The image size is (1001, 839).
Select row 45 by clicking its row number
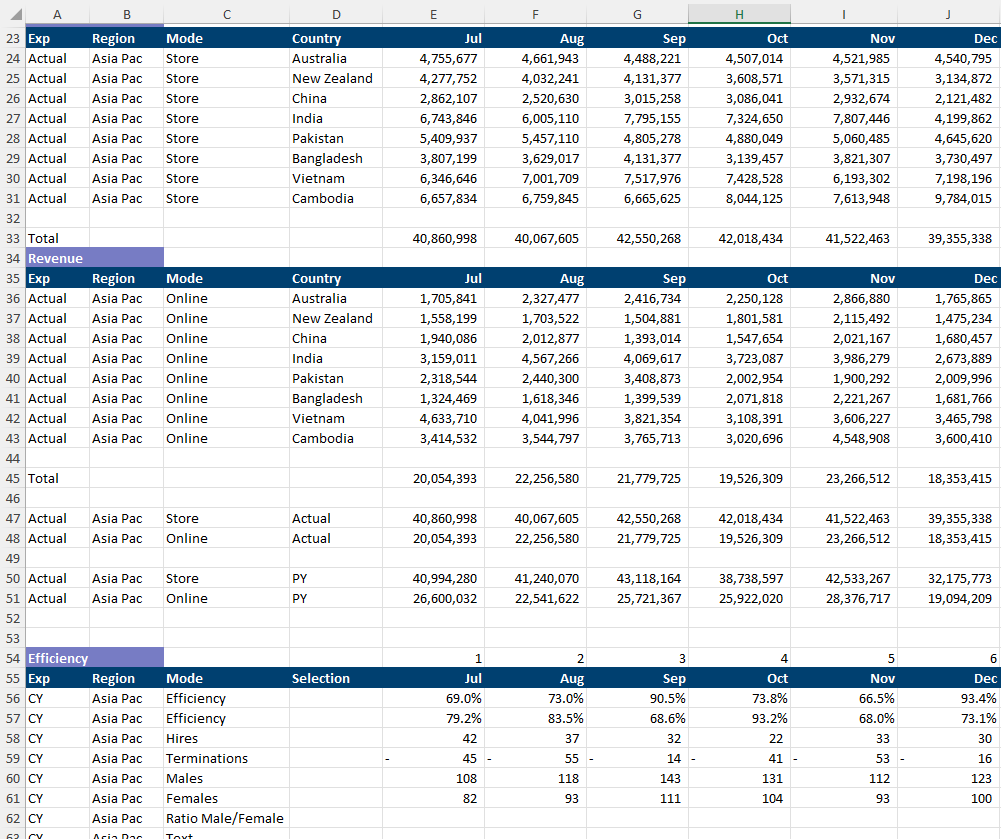pyautogui.click(x=12, y=478)
